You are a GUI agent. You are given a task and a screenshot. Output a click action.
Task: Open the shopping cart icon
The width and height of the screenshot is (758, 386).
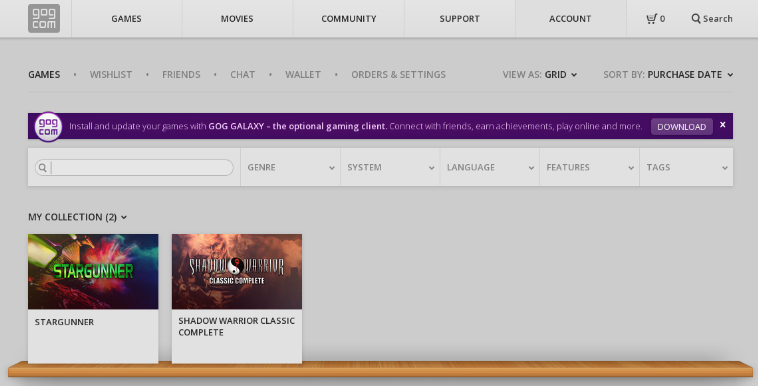(652, 19)
